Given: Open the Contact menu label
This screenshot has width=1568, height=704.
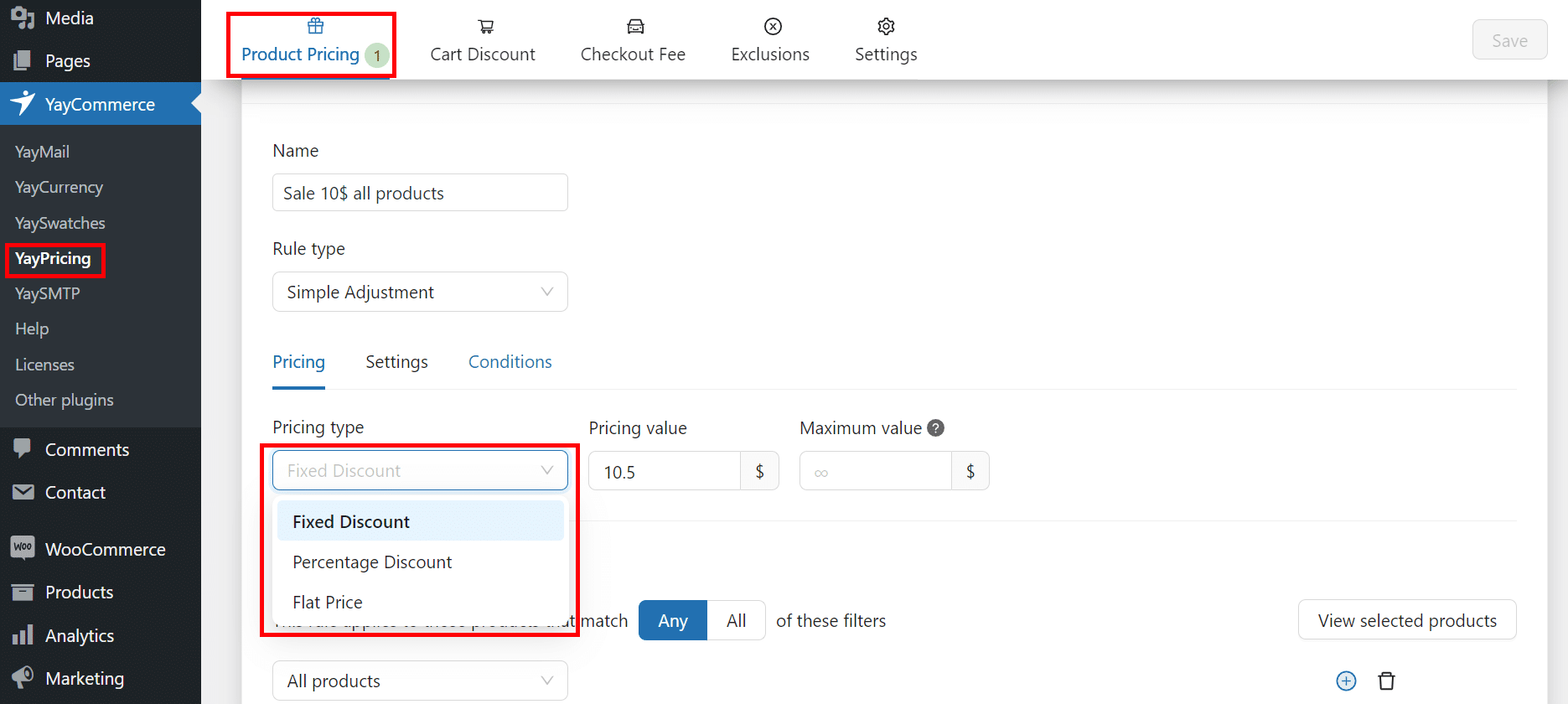Looking at the screenshot, I should 75,492.
